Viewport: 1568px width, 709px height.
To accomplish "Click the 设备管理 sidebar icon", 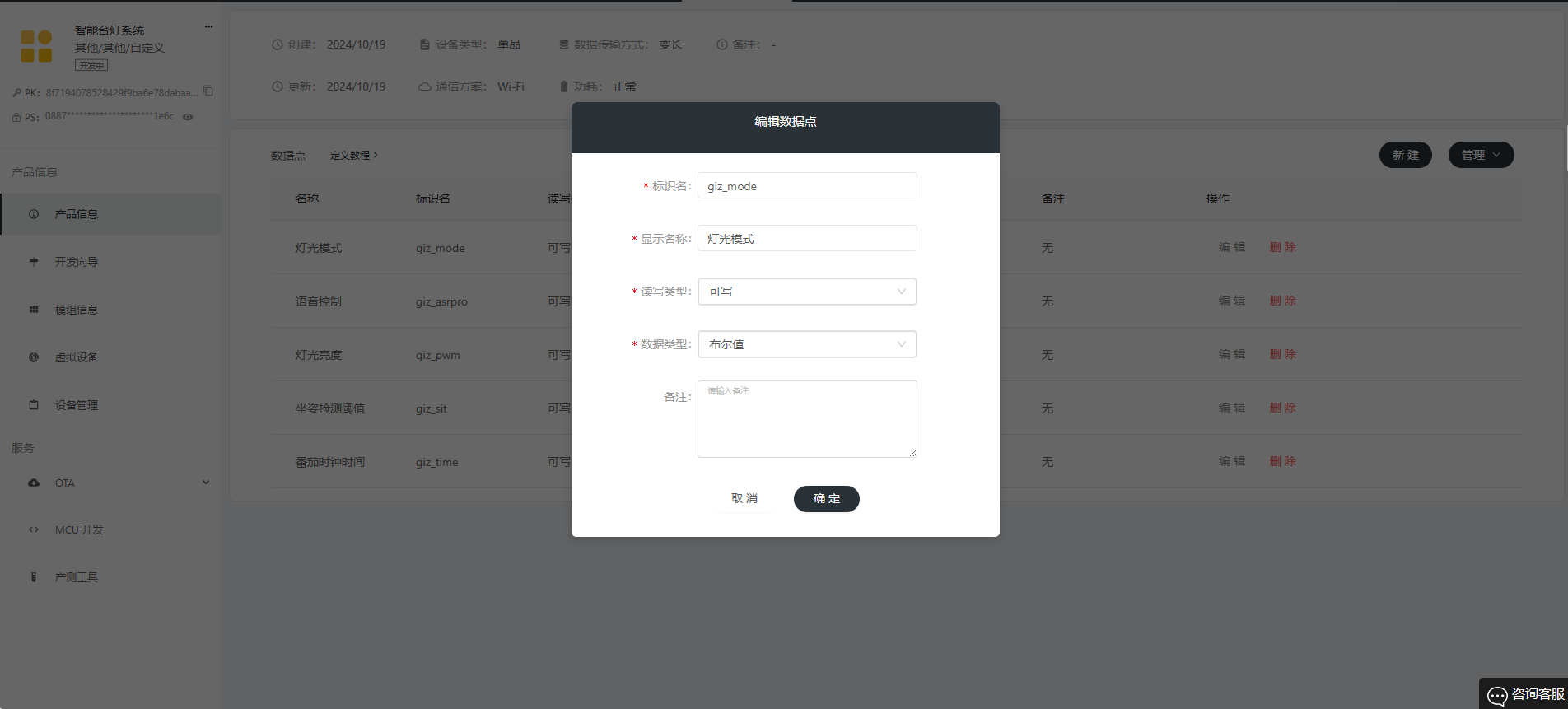I will pyautogui.click(x=34, y=405).
